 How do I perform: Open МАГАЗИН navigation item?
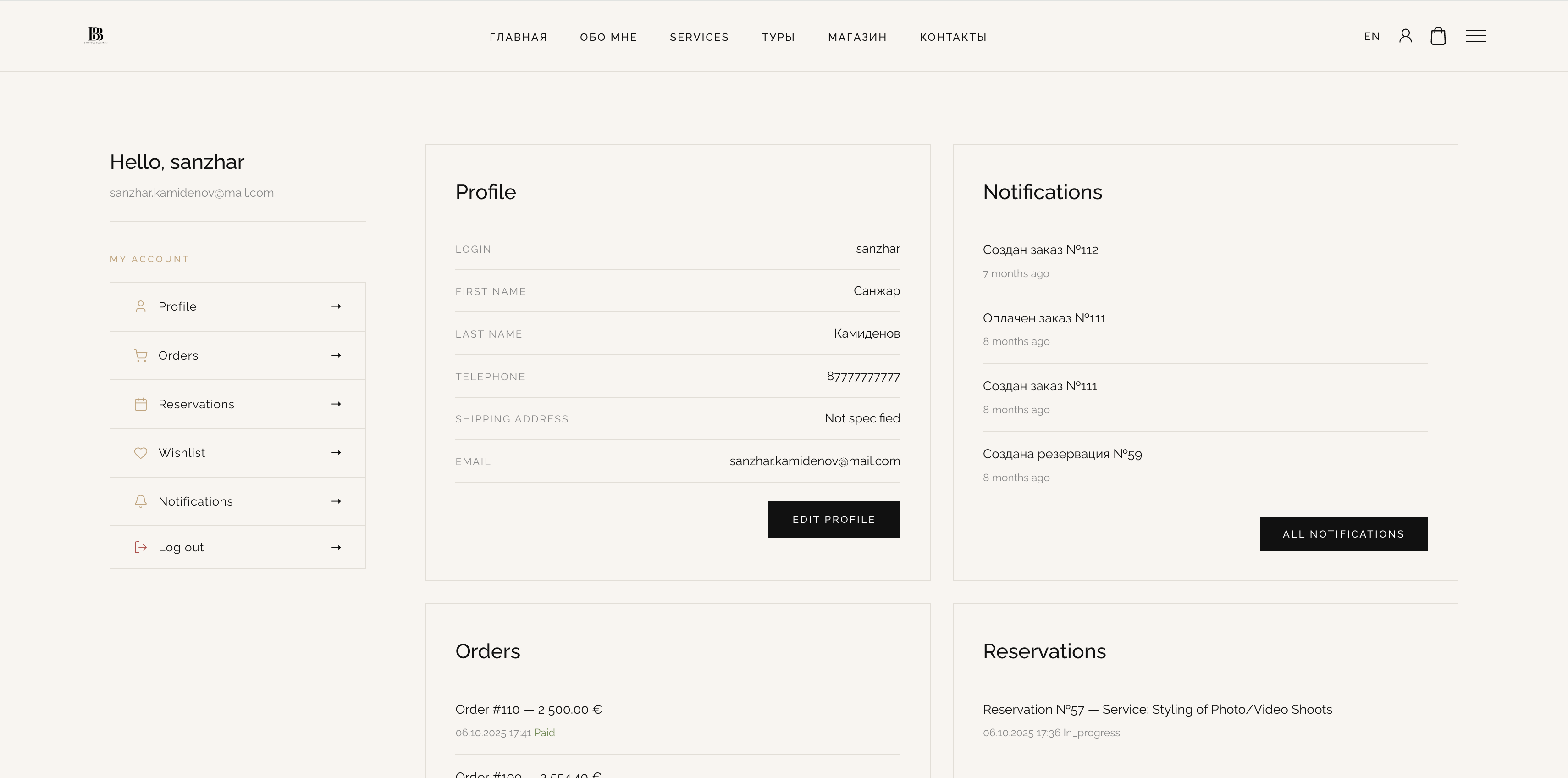pos(857,37)
